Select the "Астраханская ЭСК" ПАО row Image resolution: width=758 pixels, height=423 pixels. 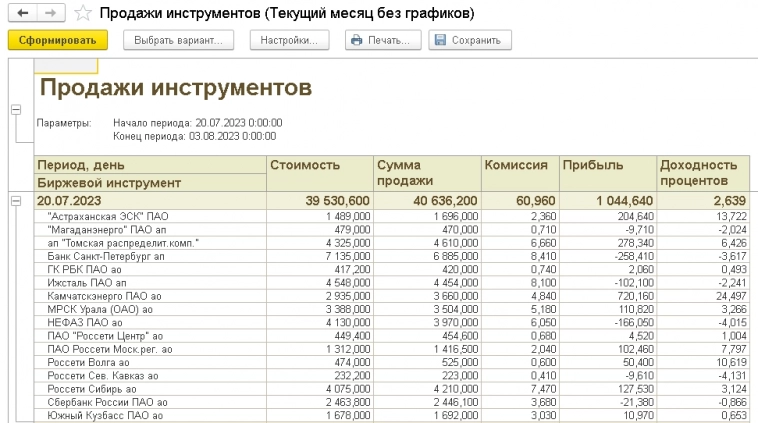click(392, 216)
